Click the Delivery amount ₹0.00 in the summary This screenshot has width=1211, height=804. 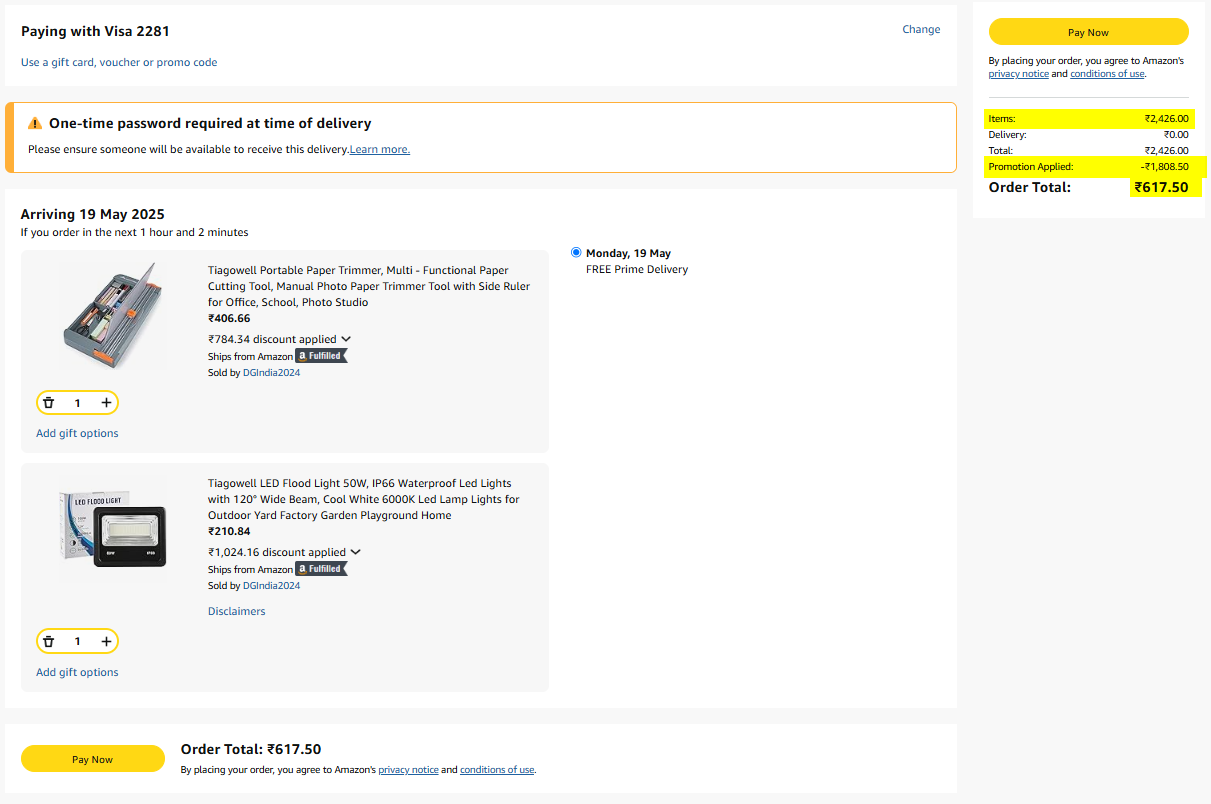click(1176, 134)
